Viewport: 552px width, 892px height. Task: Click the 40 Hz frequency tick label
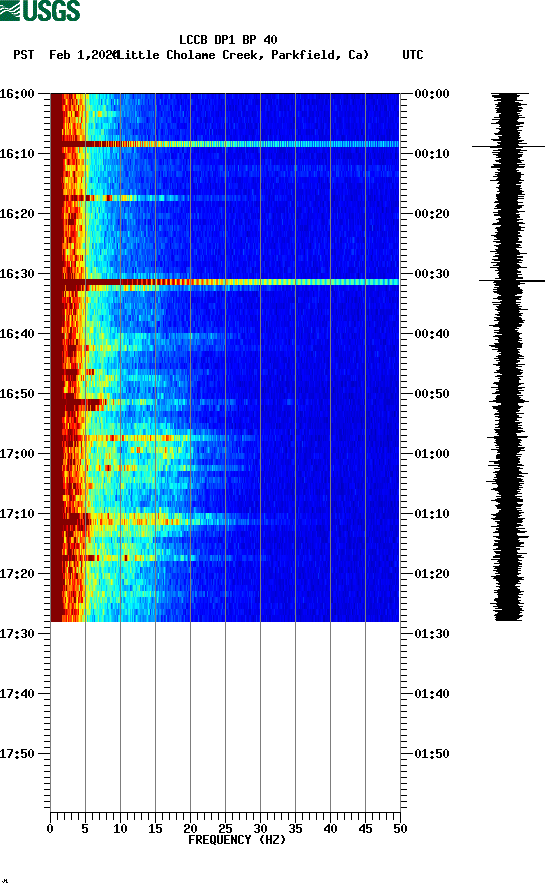(x=330, y=829)
